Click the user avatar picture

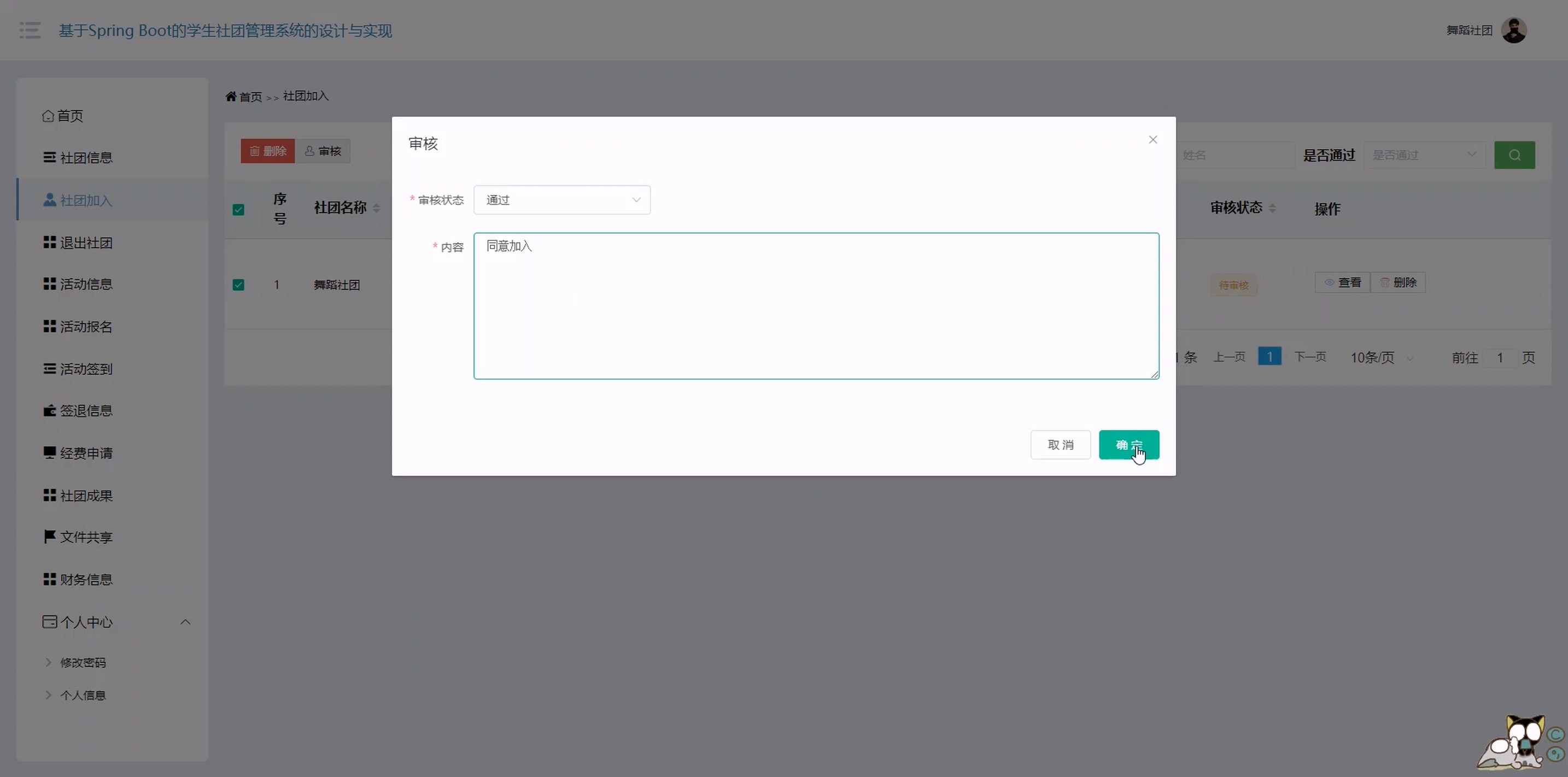[x=1513, y=31]
